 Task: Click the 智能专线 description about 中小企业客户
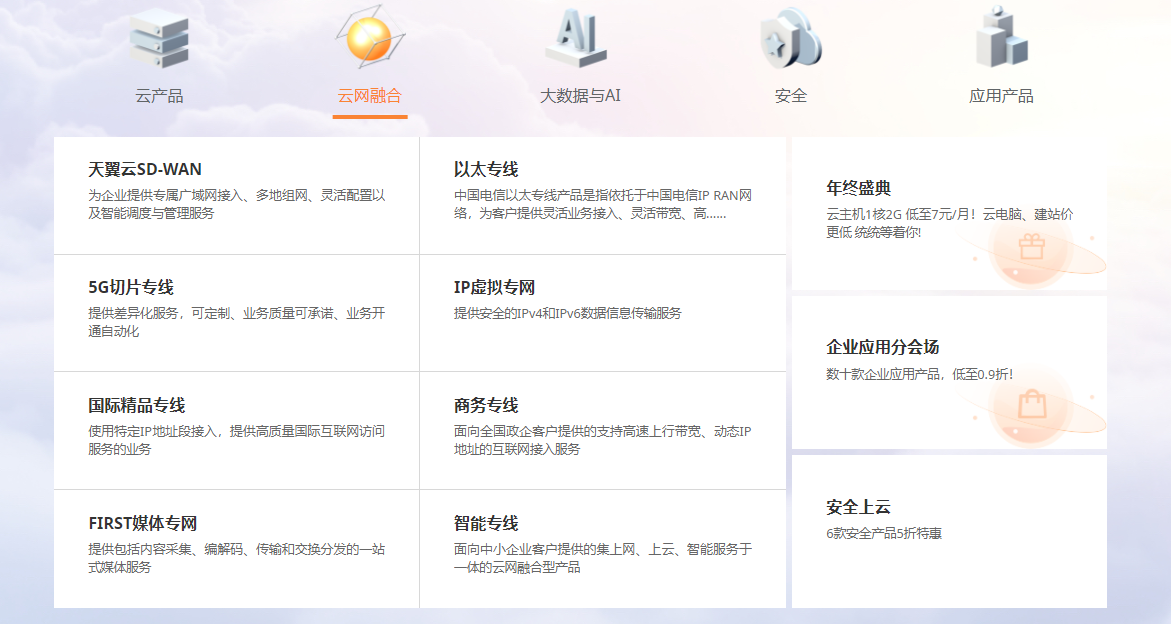point(603,558)
